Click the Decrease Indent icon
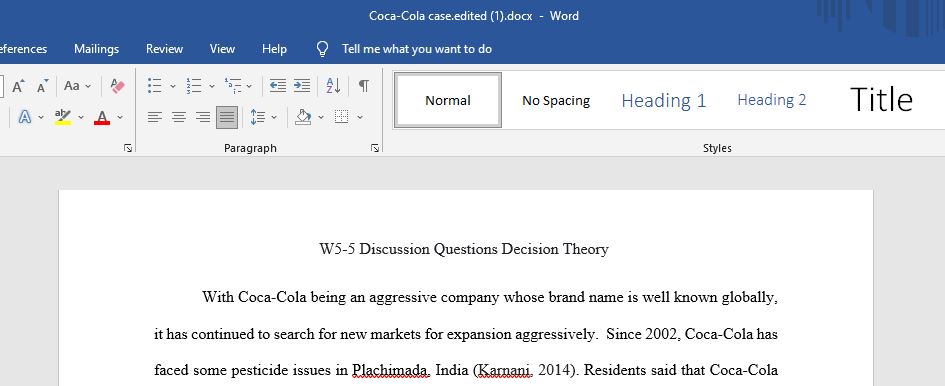The width and height of the screenshot is (945, 386). 278,86
